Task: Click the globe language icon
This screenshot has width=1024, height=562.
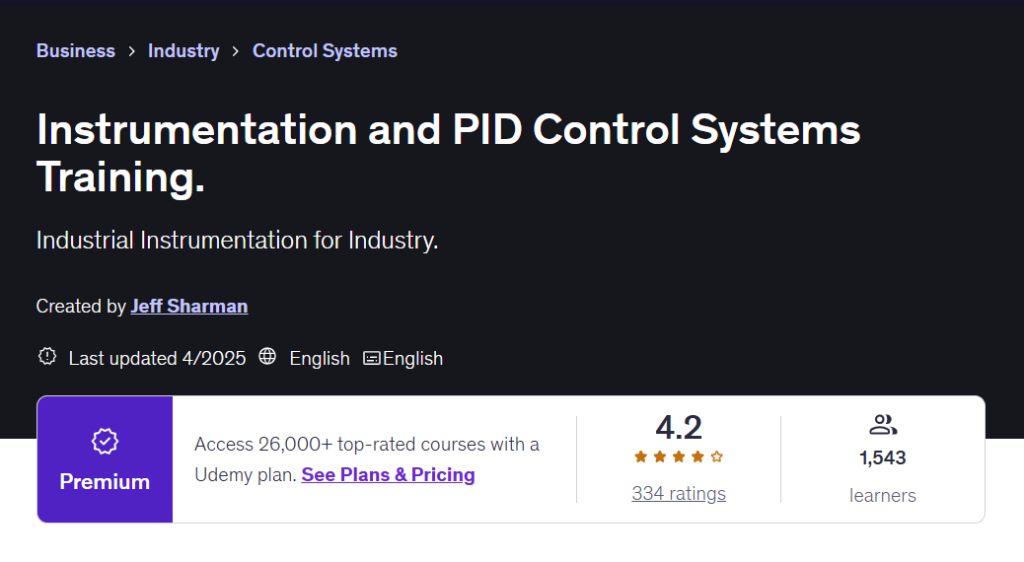Action: (267, 356)
